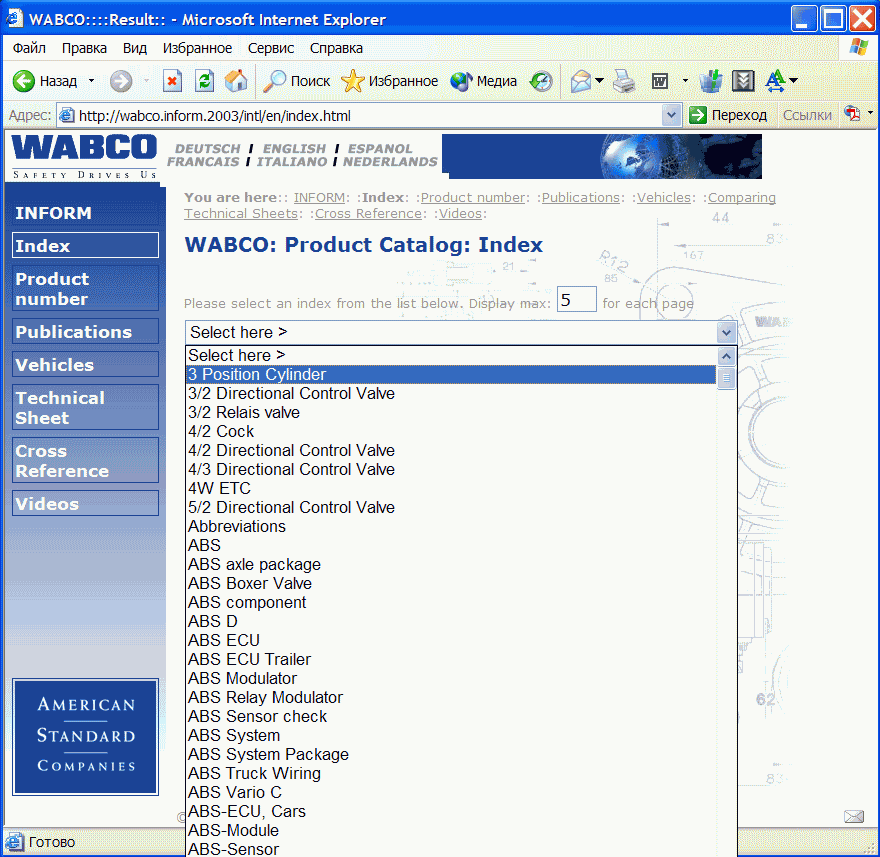880x857 pixels.
Task: Click the dropdown list scrollbar thumb
Action: click(726, 378)
